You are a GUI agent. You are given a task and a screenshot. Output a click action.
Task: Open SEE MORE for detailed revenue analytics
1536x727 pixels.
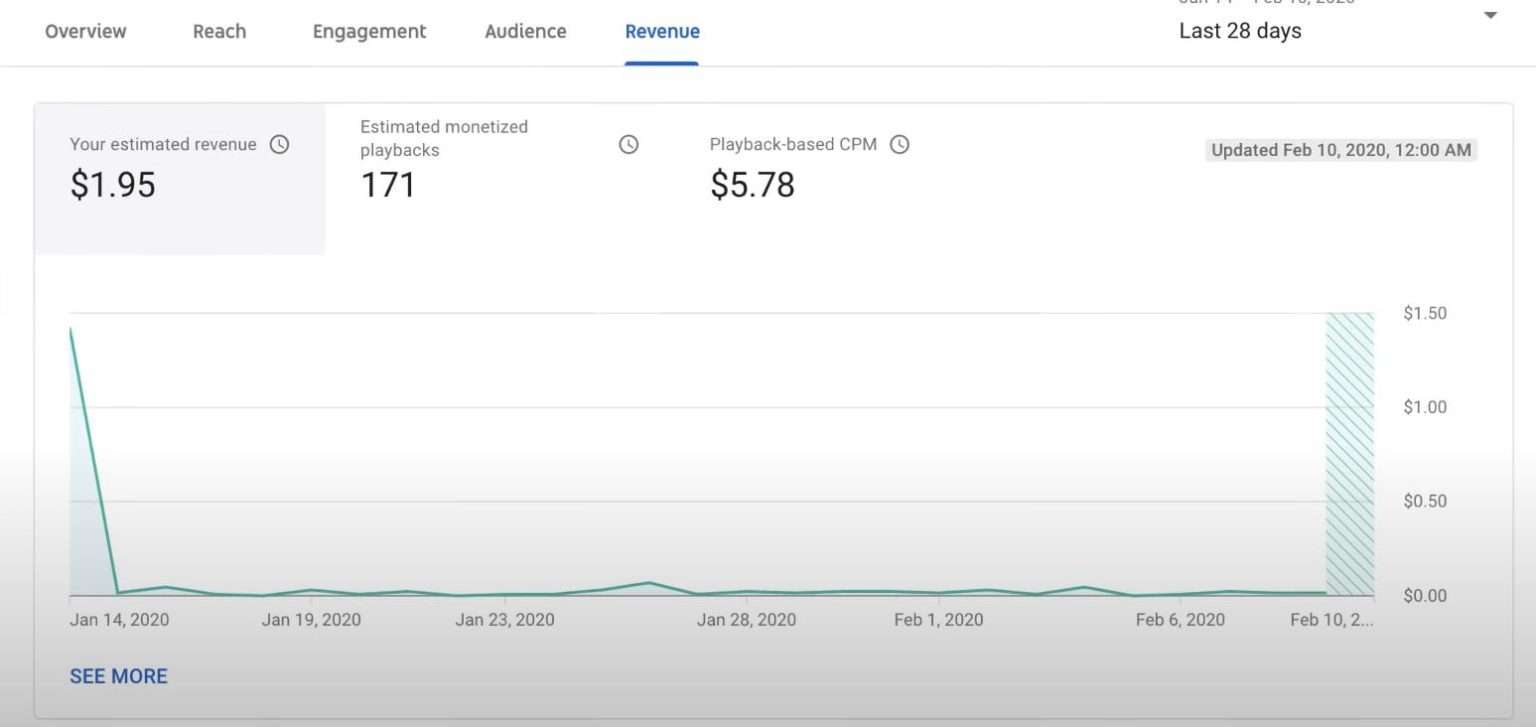(x=118, y=676)
